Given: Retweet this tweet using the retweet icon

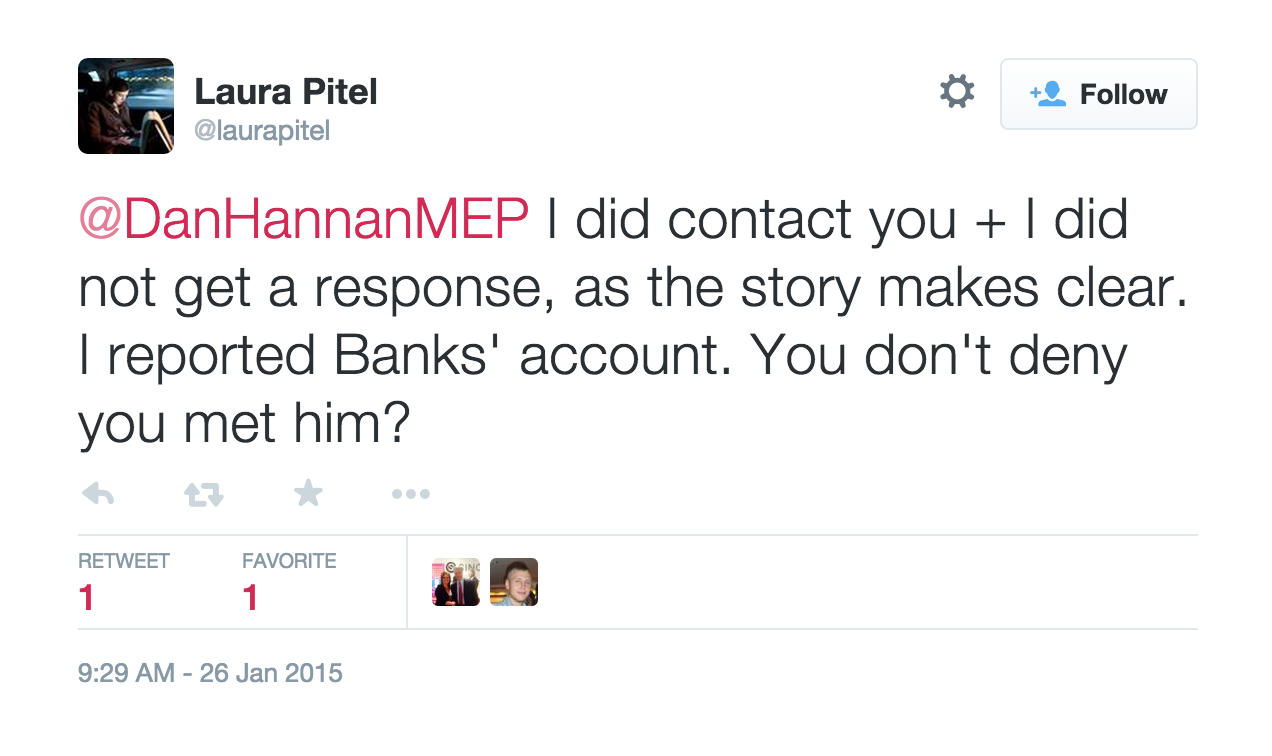Looking at the screenshot, I should click(x=203, y=493).
